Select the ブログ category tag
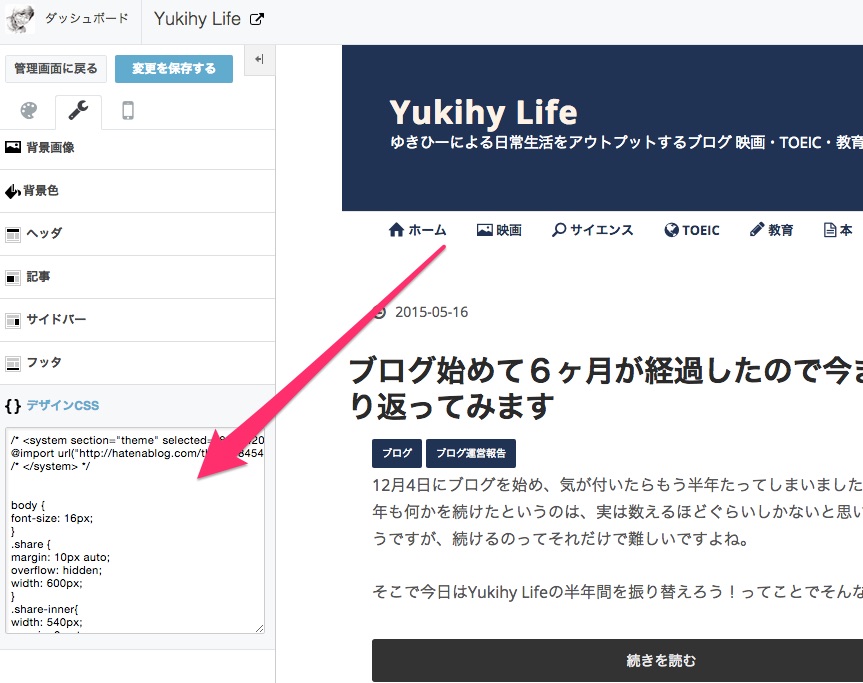 point(397,453)
